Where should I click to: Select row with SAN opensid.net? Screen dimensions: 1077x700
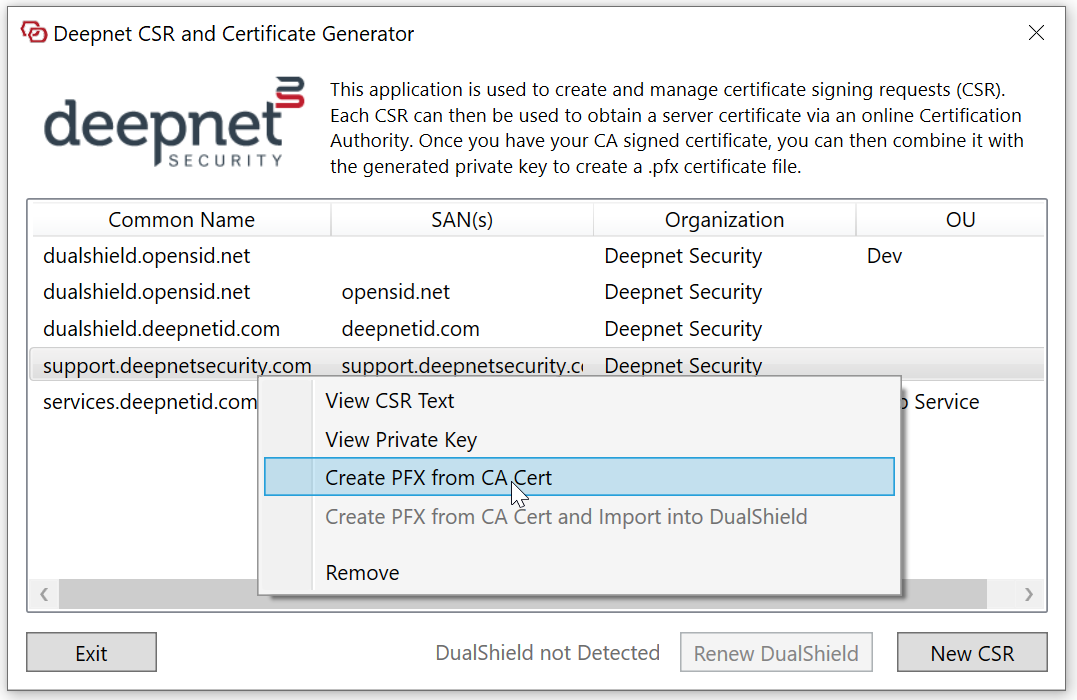(395, 293)
